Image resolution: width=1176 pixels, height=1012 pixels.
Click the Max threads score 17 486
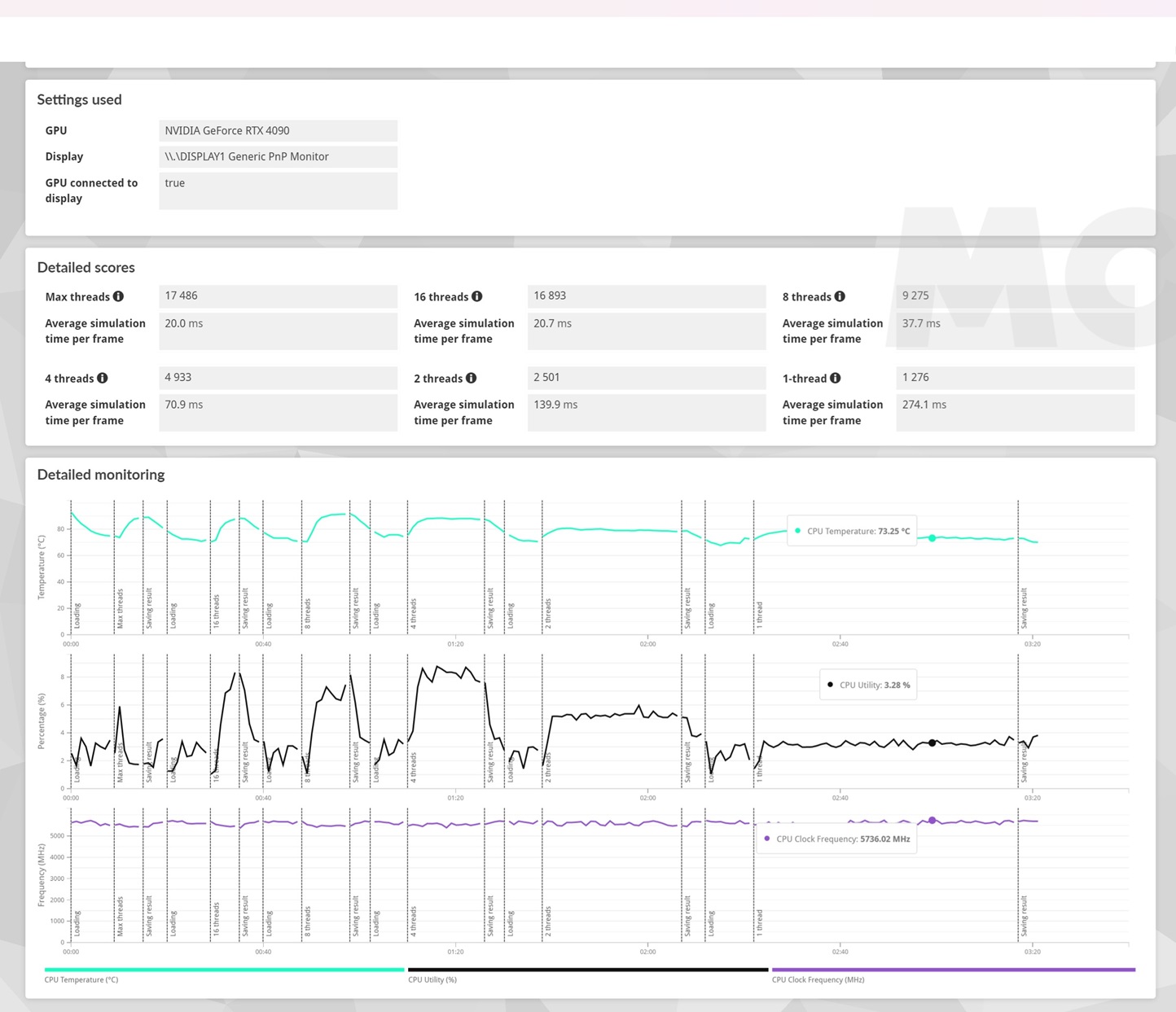coord(278,296)
